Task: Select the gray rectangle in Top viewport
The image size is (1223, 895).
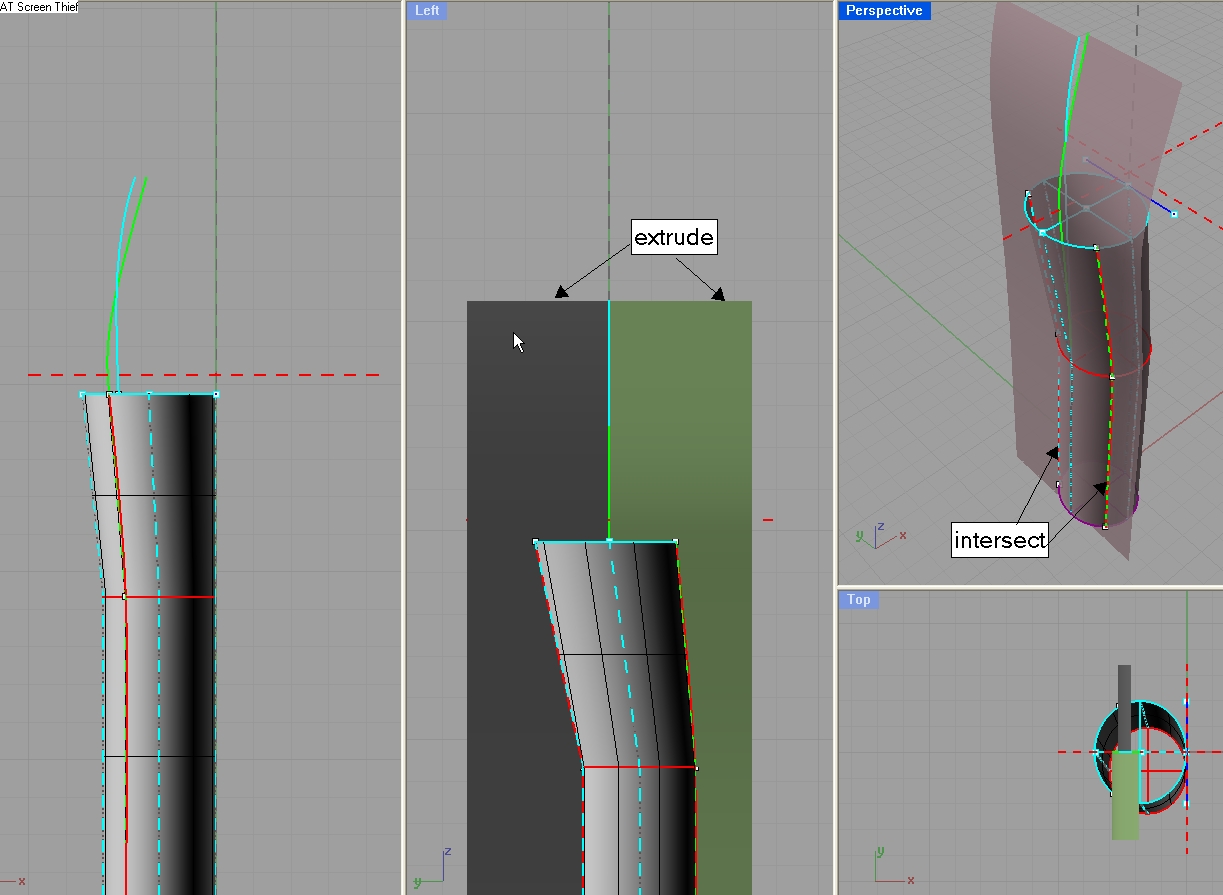Action: (1124, 685)
